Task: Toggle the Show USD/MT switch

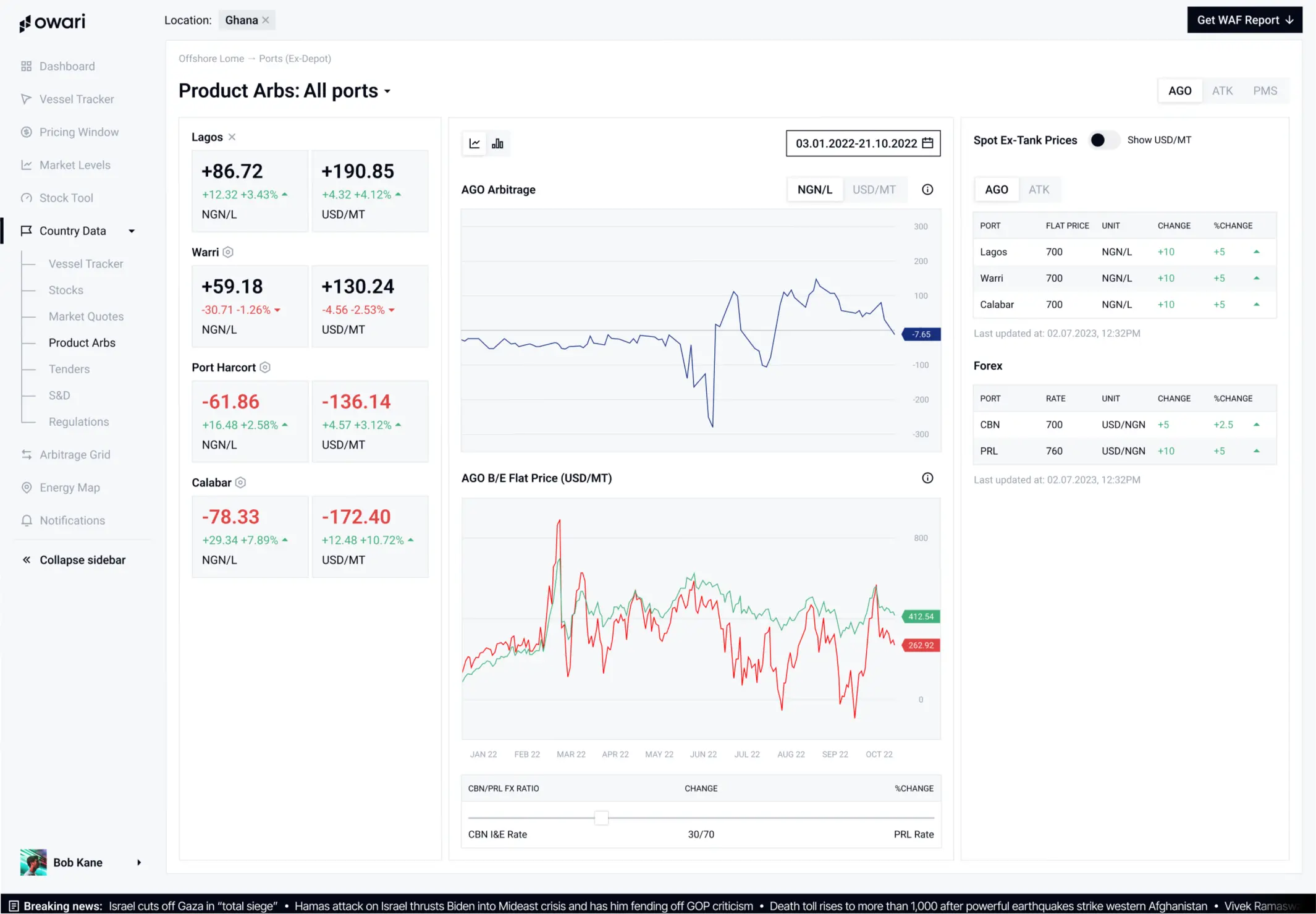Action: pyautogui.click(x=1103, y=140)
